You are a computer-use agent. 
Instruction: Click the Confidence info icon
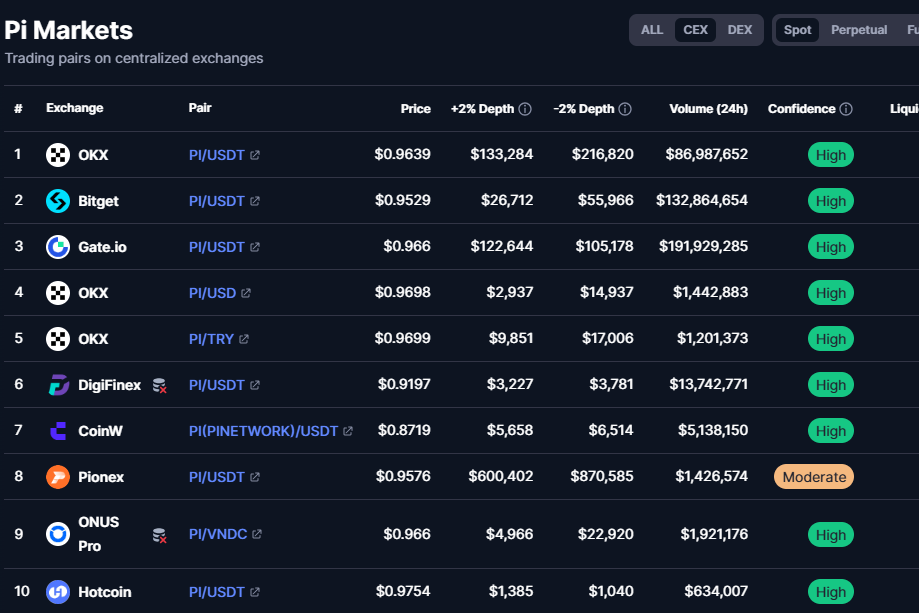tap(846, 109)
